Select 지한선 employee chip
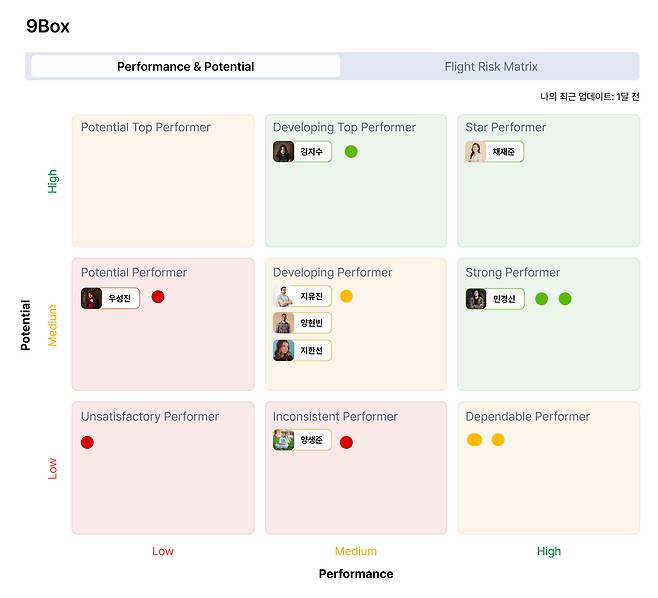The image size is (658, 598). [302, 350]
